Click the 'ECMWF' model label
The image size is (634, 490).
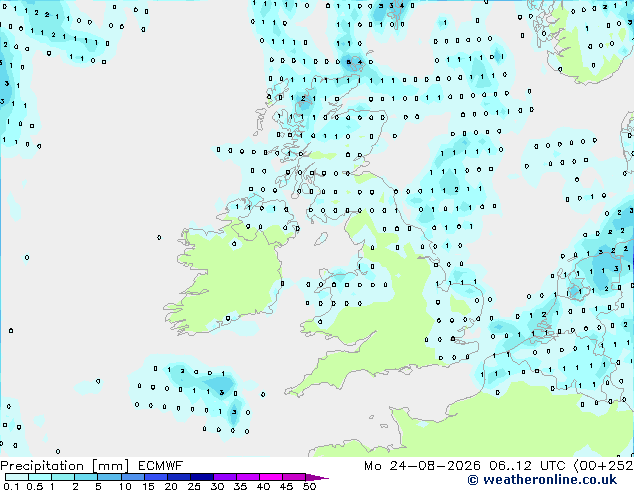[161, 466]
